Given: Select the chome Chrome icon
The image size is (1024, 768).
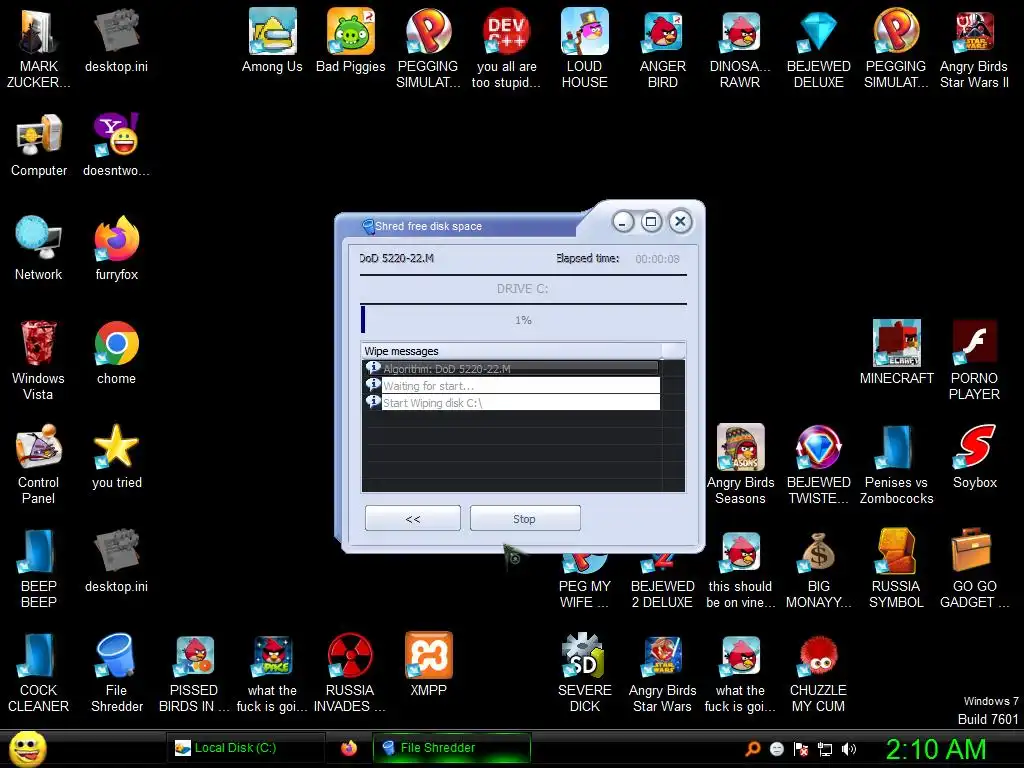Looking at the screenshot, I should tap(116, 353).
